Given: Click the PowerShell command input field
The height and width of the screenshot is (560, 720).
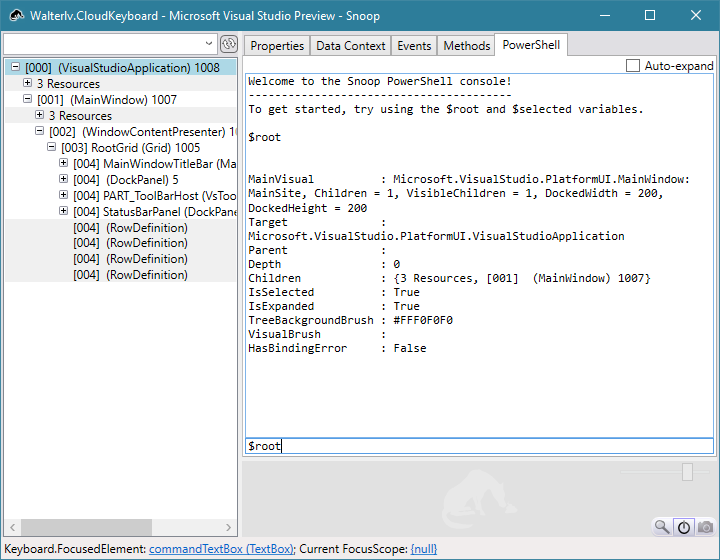Looking at the screenshot, I should pyautogui.click(x=480, y=446).
